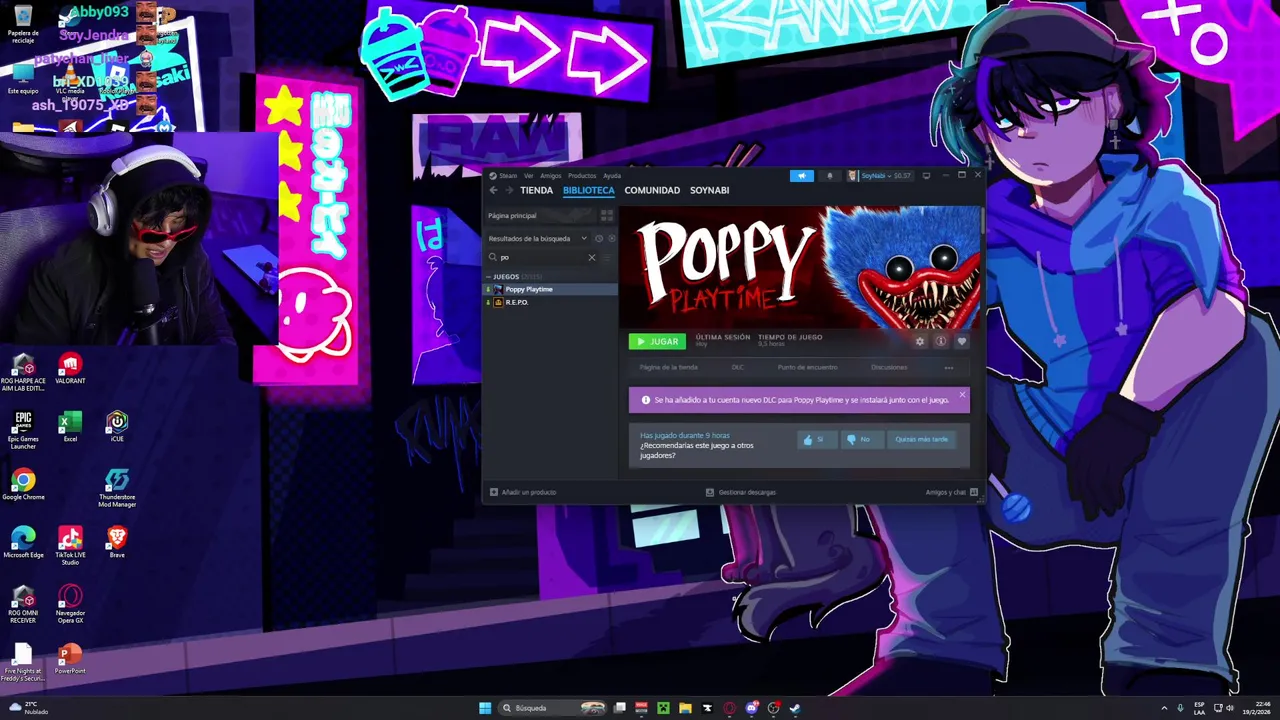Switch to Big Picture mode monitor icon
This screenshot has width=1280, height=720.
[926, 175]
